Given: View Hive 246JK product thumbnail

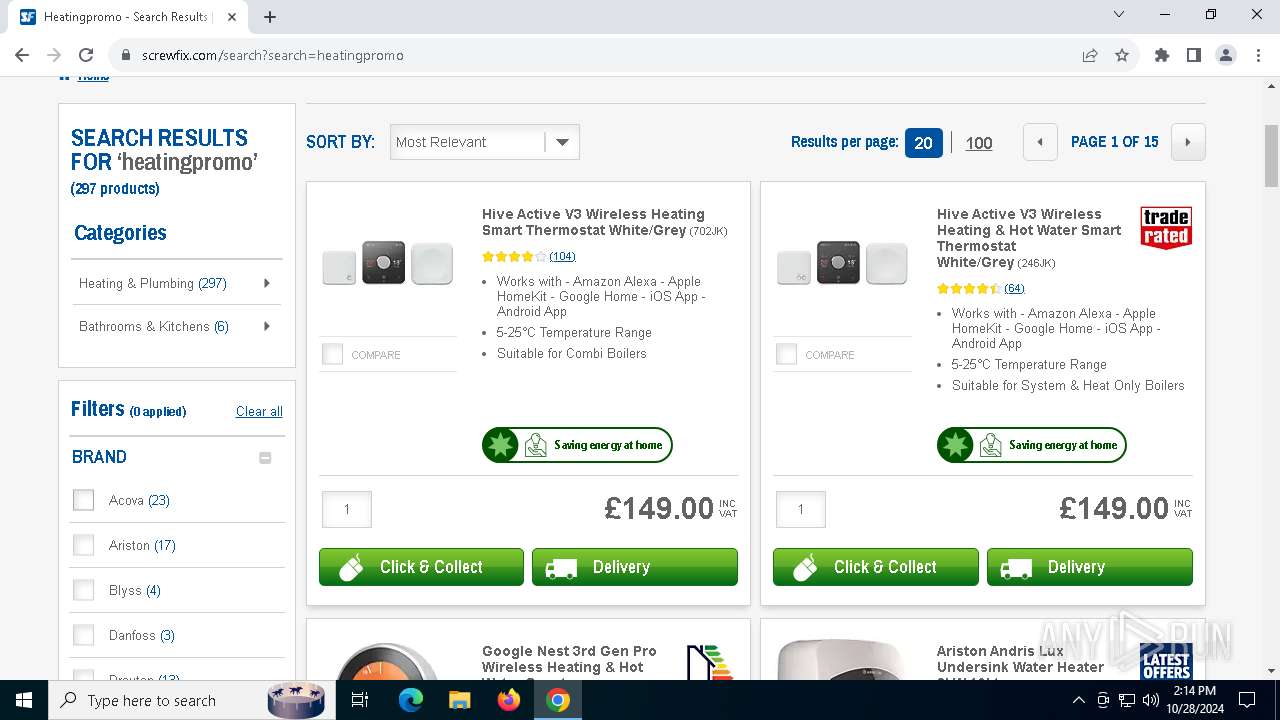Looking at the screenshot, I should pyautogui.click(x=842, y=264).
